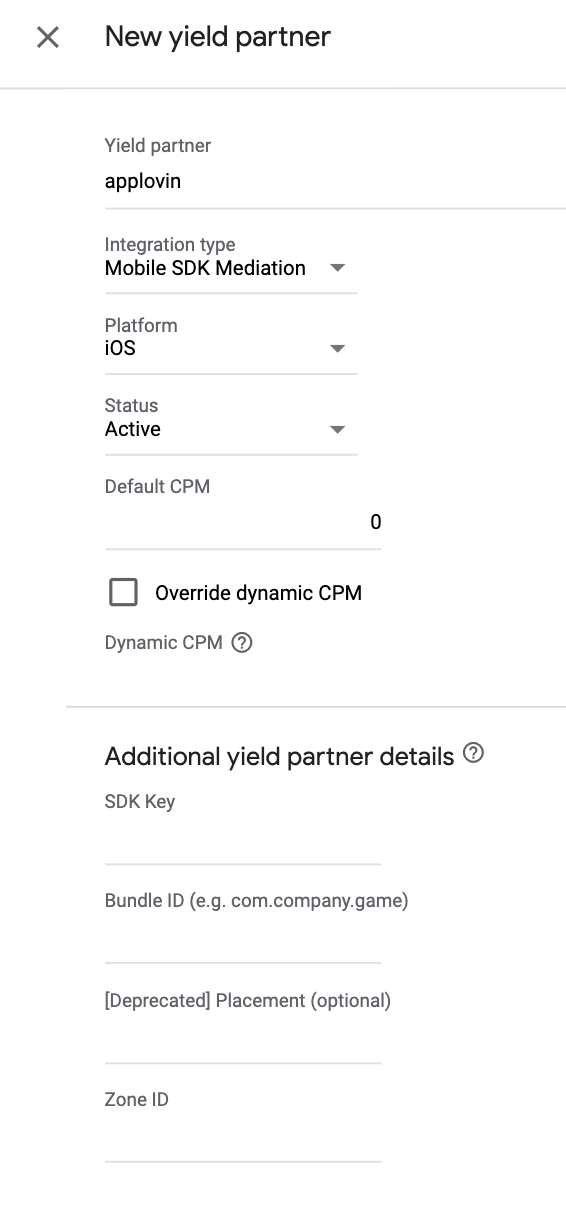
Task: Click the New yield partner title
Action: click(218, 38)
